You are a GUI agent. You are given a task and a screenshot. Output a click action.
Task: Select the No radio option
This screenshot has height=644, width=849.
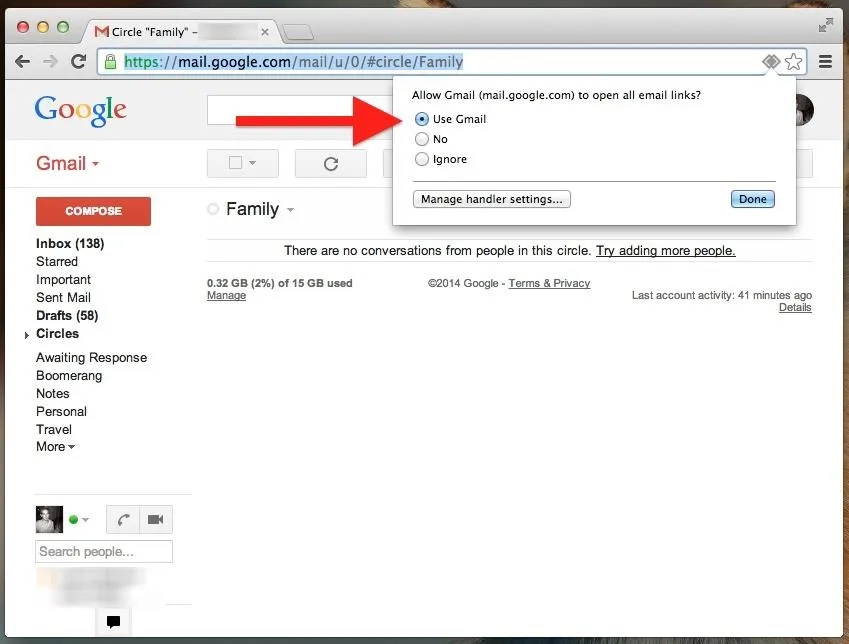[x=422, y=139]
